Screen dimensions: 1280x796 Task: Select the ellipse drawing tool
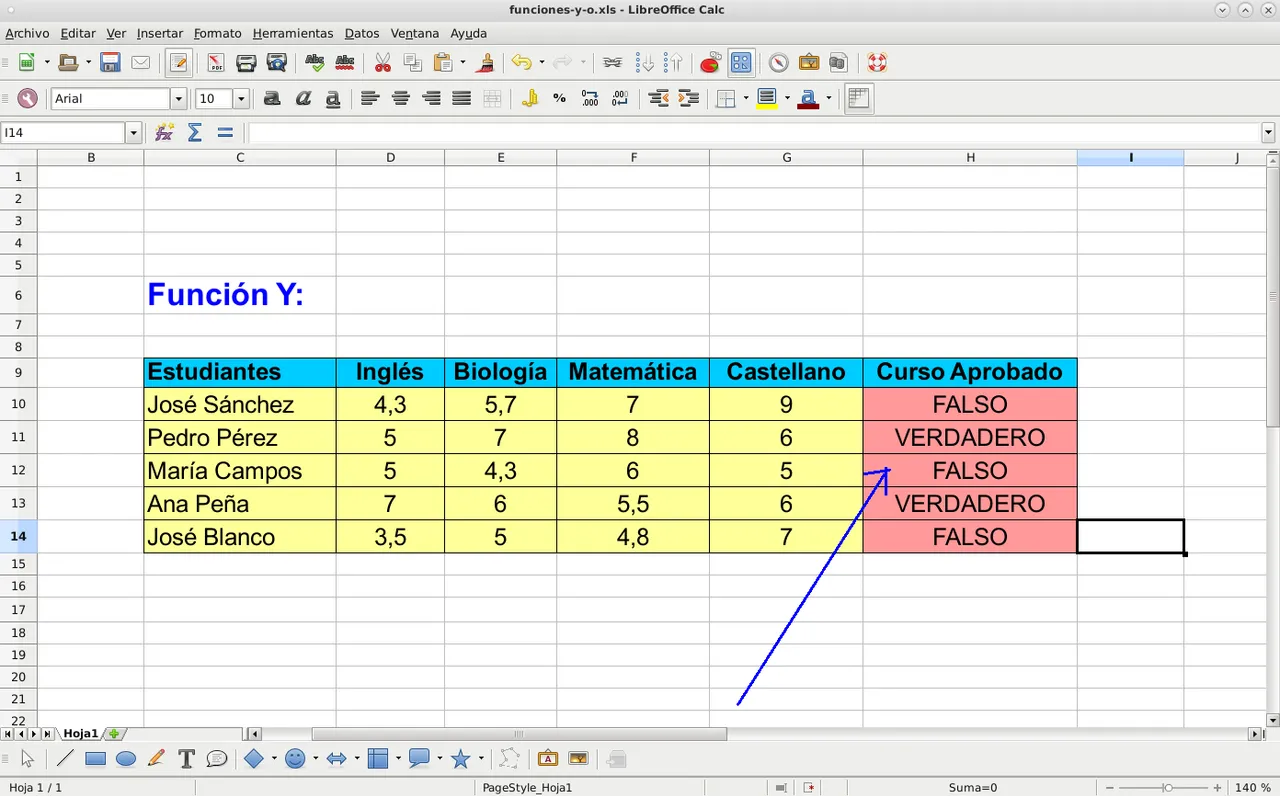tap(125, 758)
